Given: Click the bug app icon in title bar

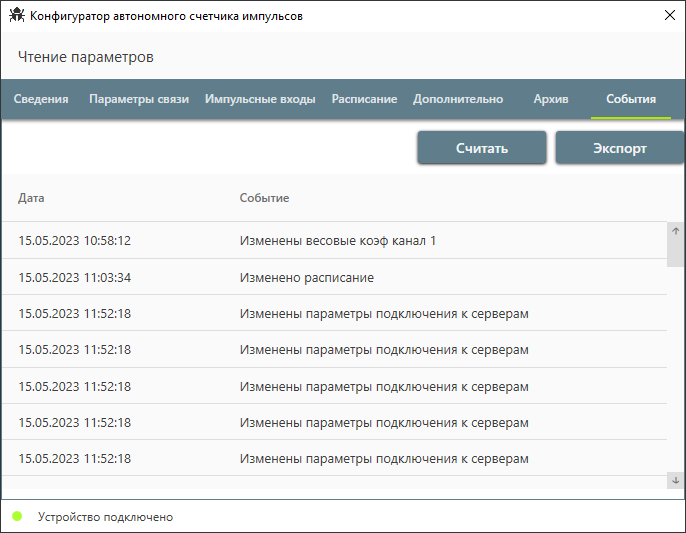Looking at the screenshot, I should (17, 16).
